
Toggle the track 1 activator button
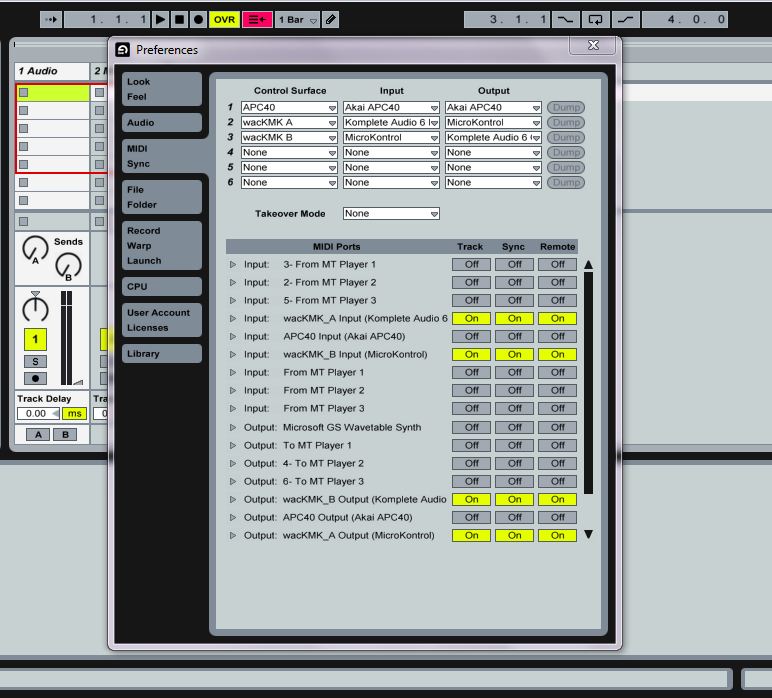35,339
